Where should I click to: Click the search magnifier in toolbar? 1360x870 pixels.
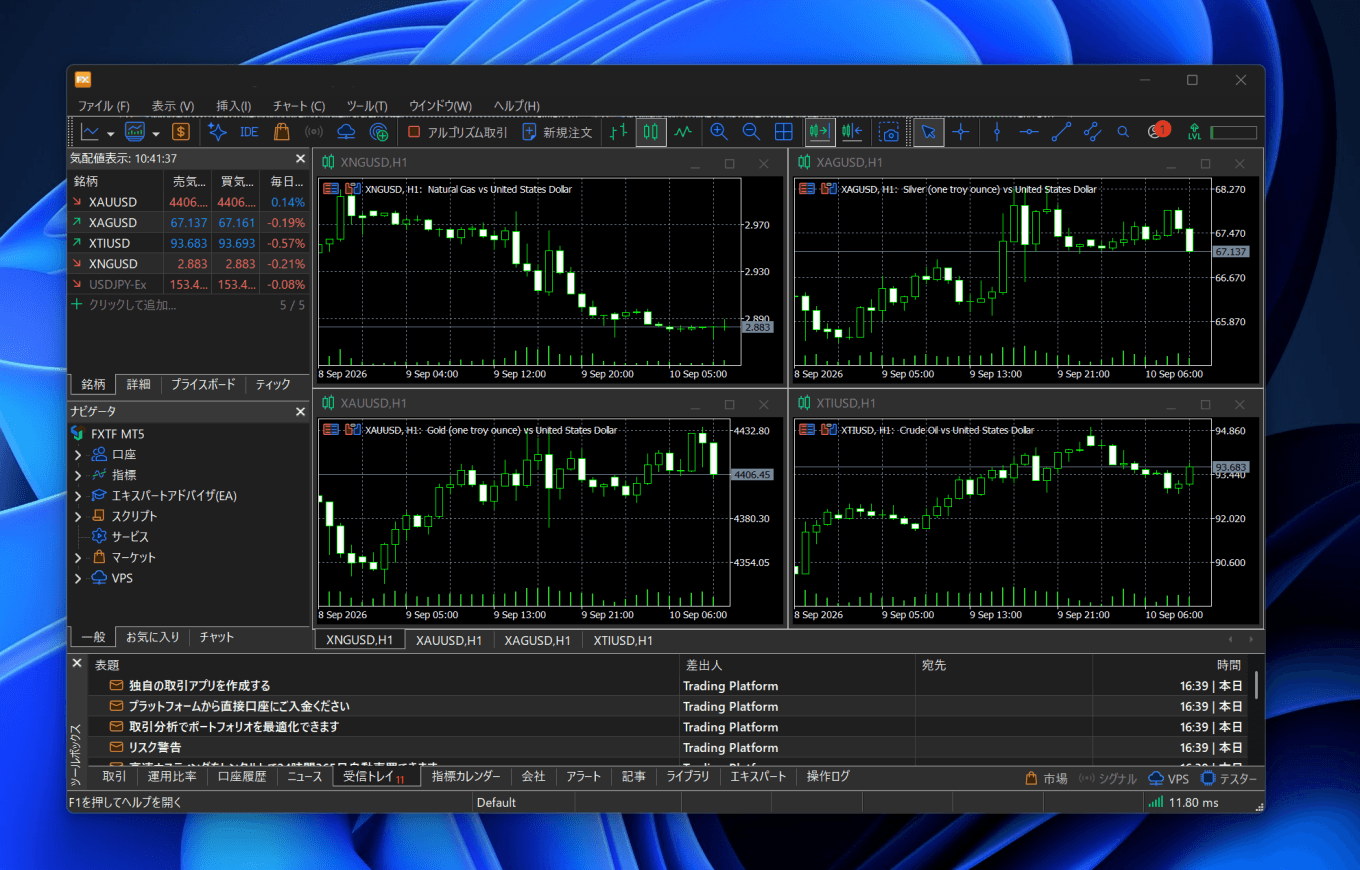pos(1123,132)
